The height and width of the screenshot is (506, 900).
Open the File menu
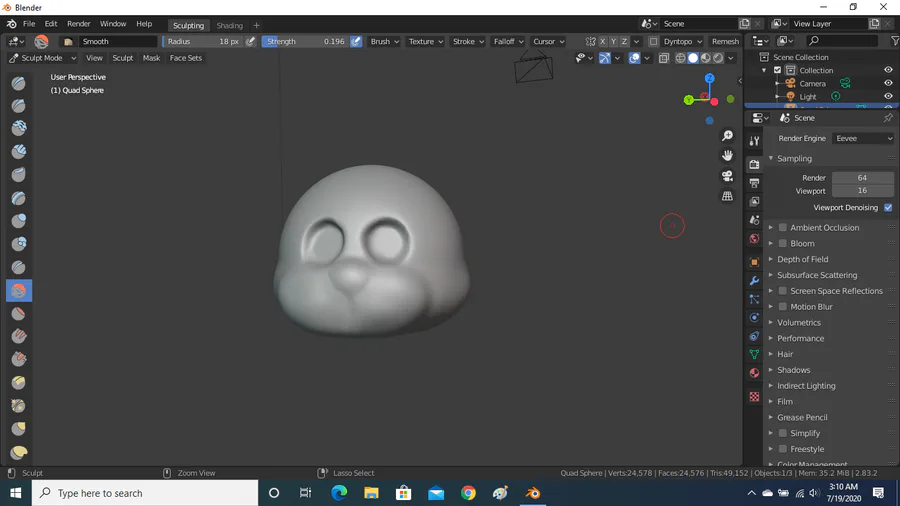pos(29,24)
